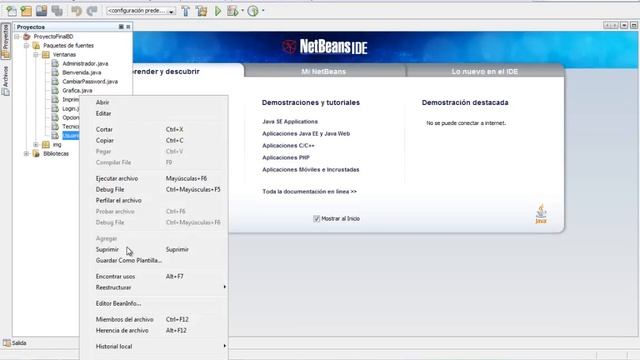
Task: Switch to Aprender y descubrir tab
Action: pyautogui.click(x=188, y=71)
